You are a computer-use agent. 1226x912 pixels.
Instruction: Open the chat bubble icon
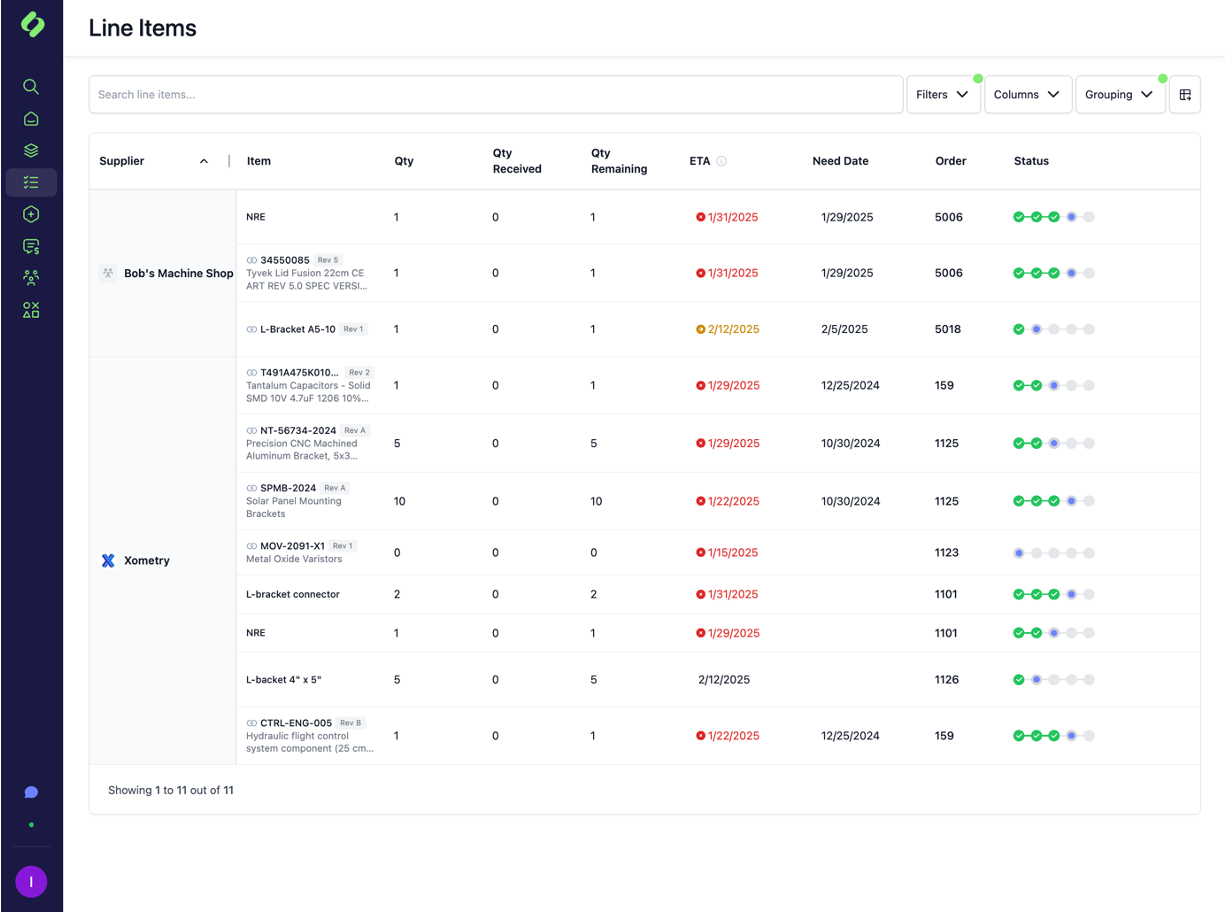31,792
